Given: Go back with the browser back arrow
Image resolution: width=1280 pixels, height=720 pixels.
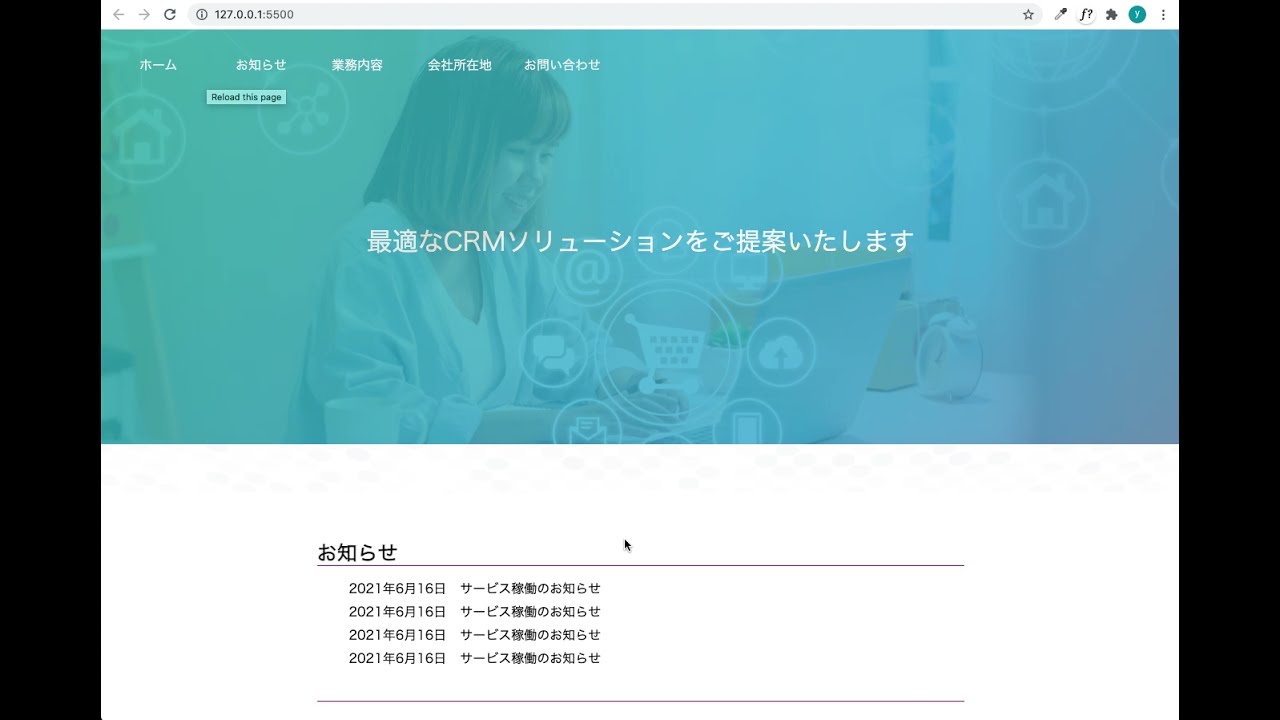Looking at the screenshot, I should (118, 14).
